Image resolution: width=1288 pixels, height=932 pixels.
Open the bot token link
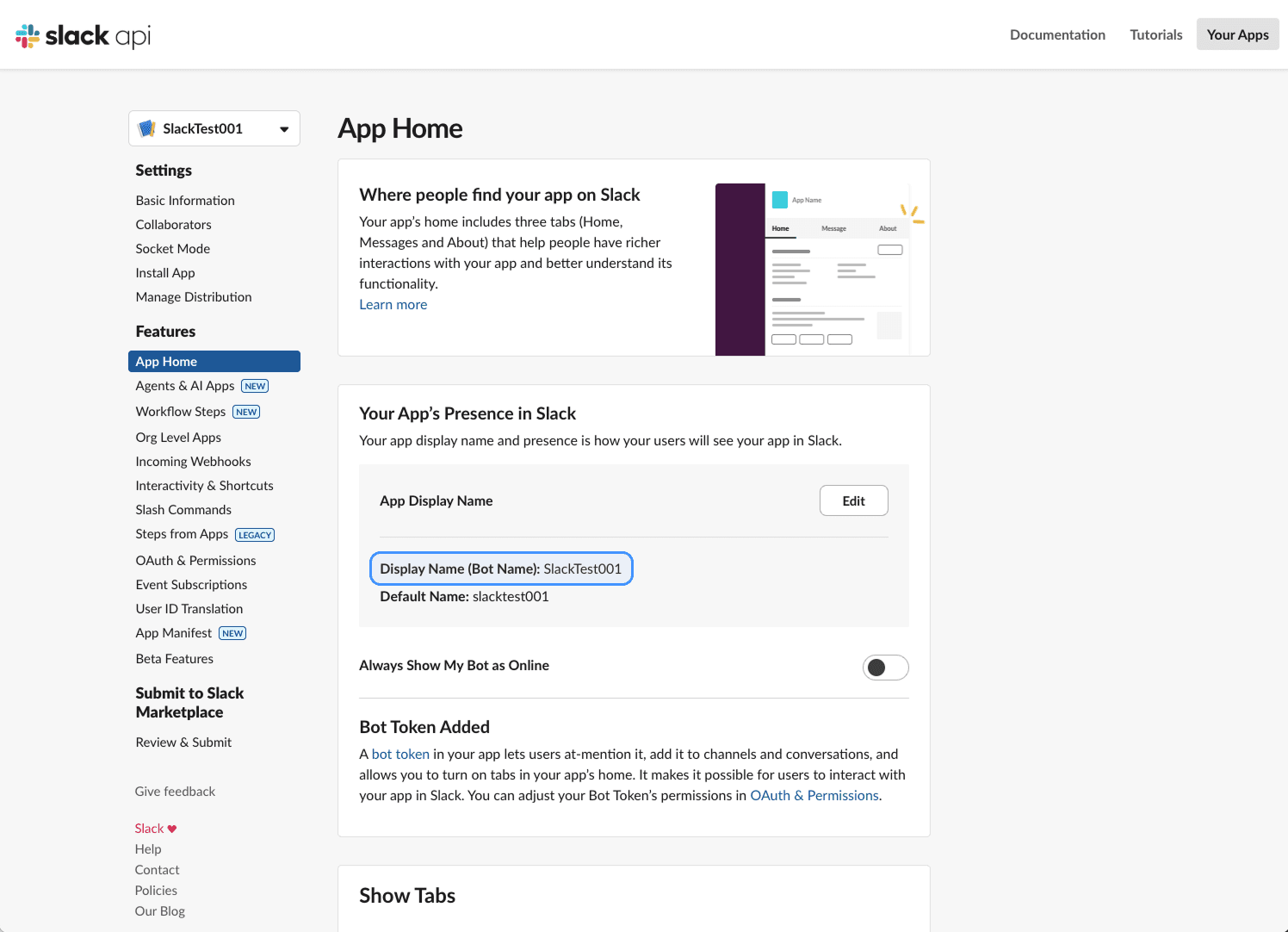pos(400,755)
